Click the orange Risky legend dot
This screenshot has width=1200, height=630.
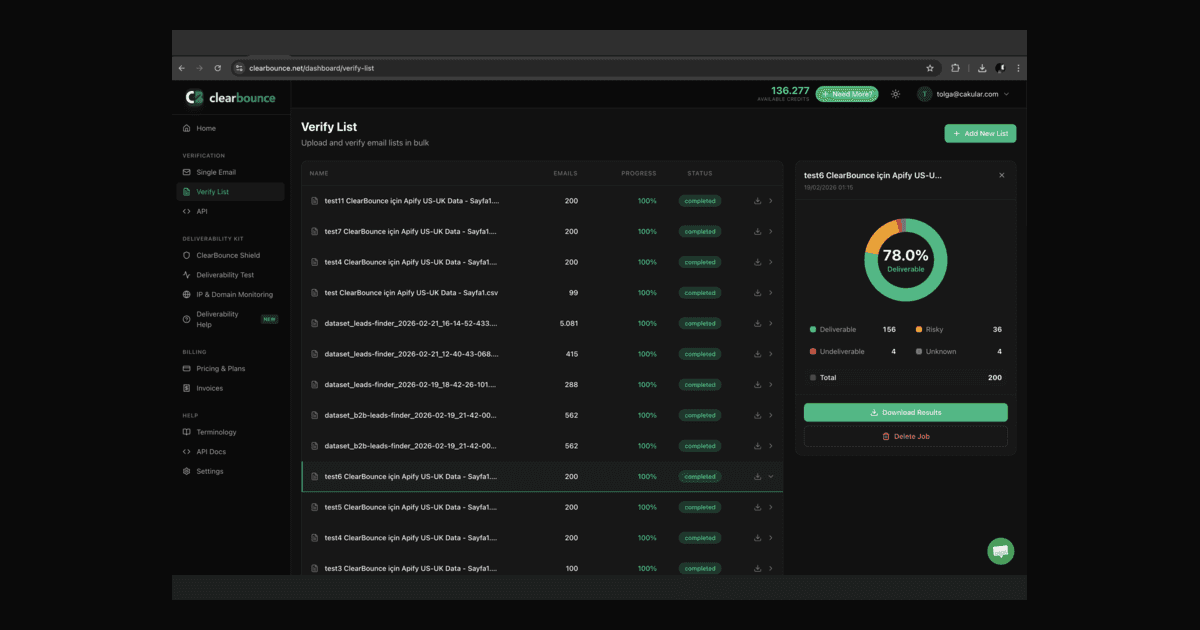tap(919, 329)
